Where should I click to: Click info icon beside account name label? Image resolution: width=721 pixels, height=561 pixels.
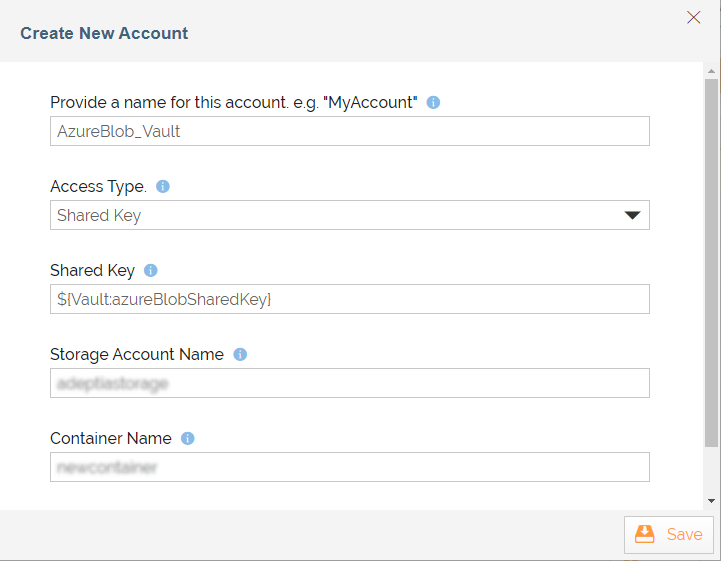pyautogui.click(x=434, y=102)
